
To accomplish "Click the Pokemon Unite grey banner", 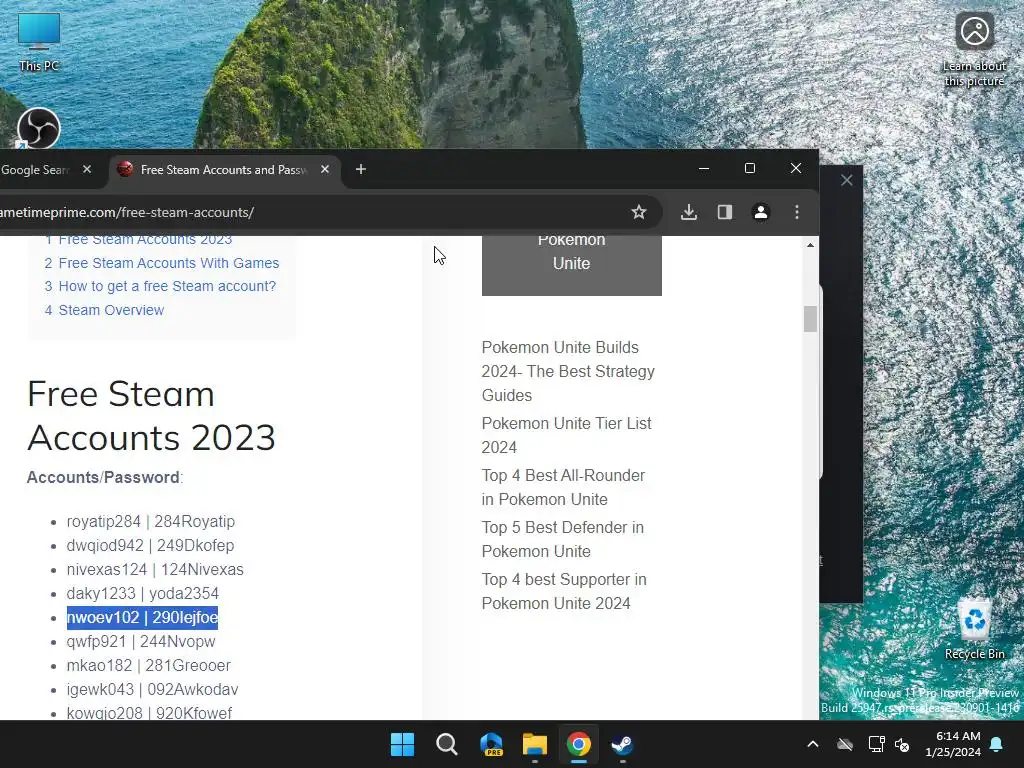I will point(571,264).
